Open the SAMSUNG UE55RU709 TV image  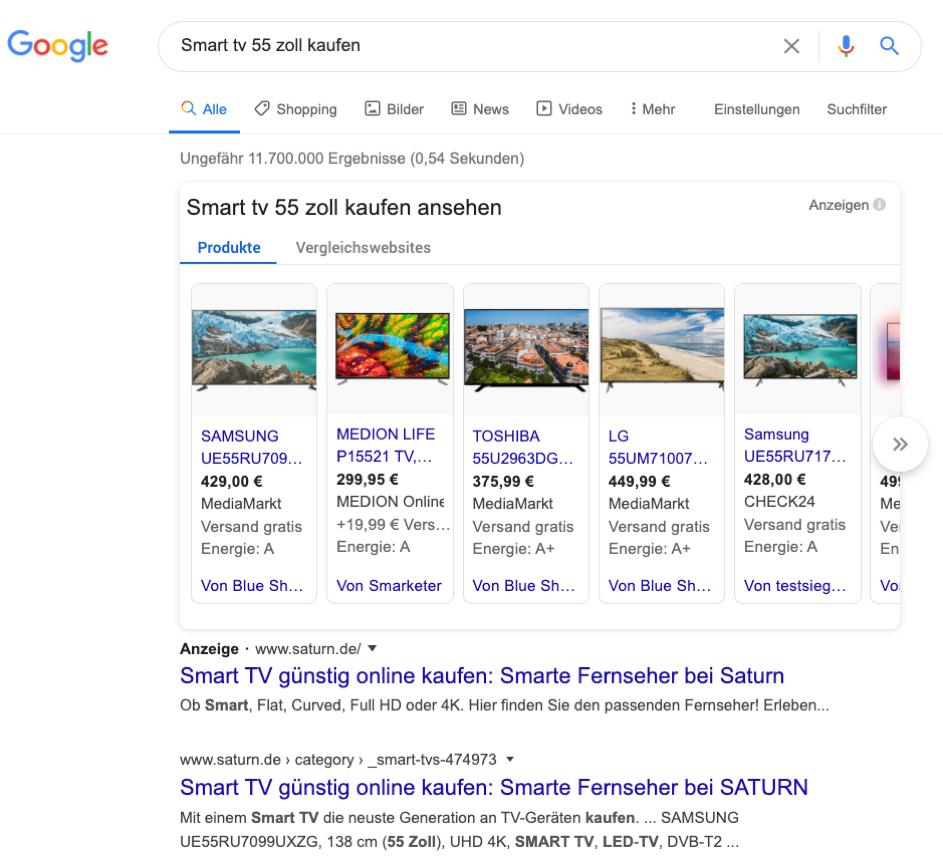[254, 350]
